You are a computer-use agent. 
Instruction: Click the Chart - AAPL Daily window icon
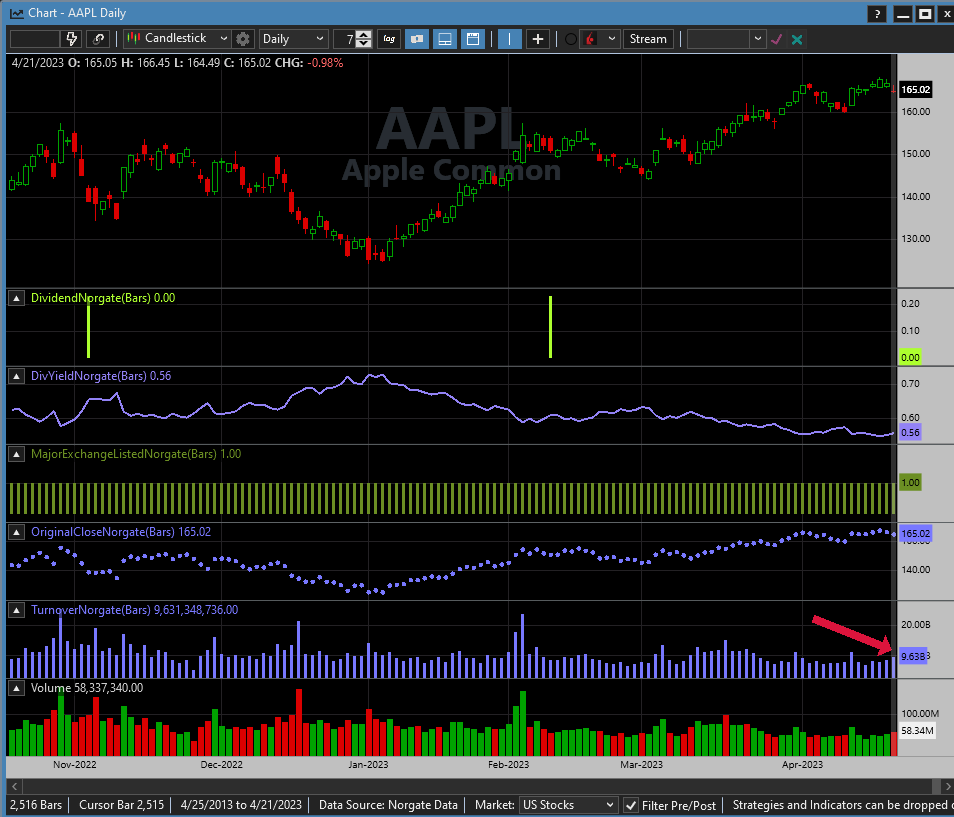click(16, 13)
